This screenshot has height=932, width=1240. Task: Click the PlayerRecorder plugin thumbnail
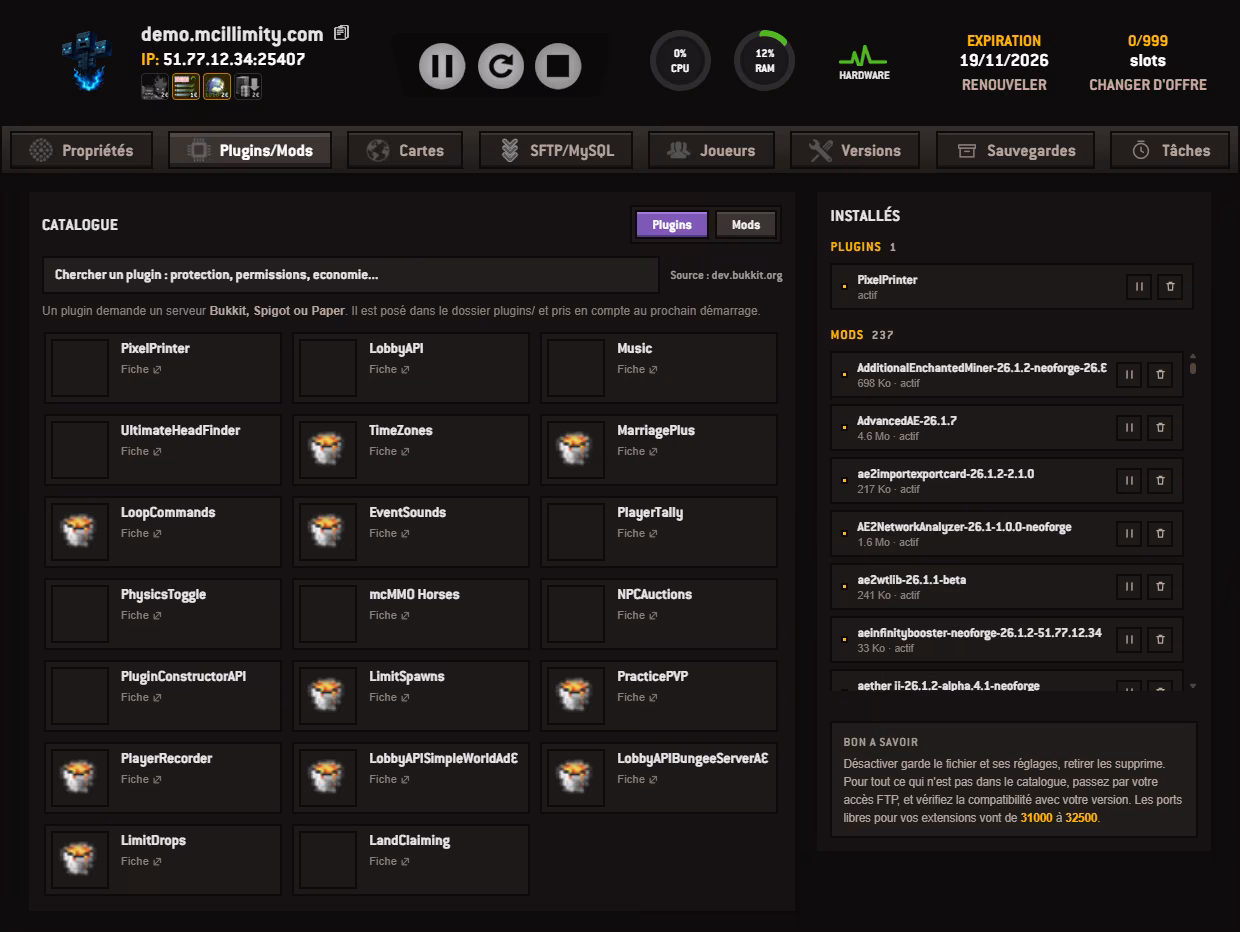pyautogui.click(x=80, y=778)
